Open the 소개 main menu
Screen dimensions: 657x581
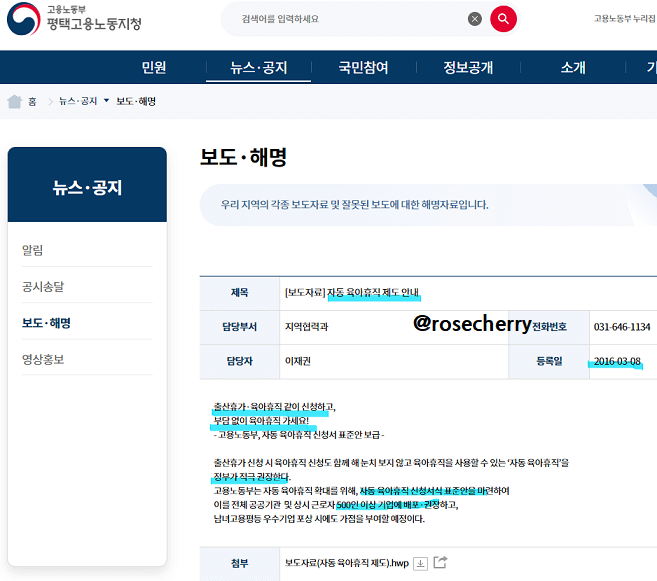click(573, 67)
